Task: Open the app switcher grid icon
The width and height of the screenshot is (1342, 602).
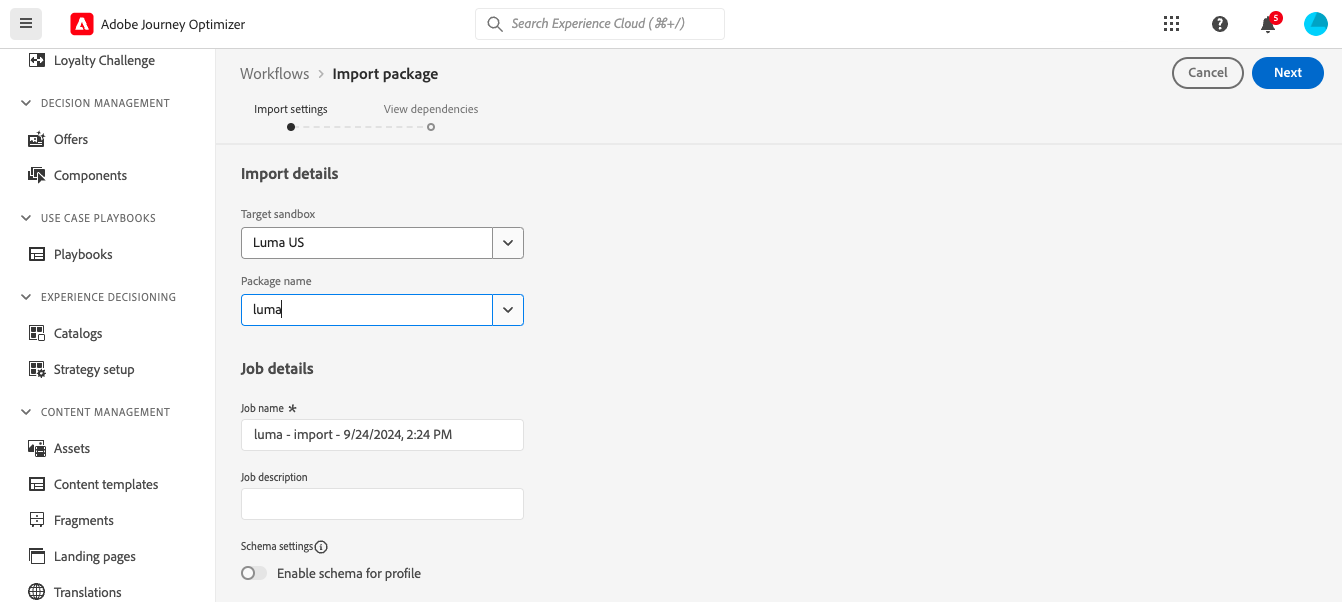Action: (1172, 24)
